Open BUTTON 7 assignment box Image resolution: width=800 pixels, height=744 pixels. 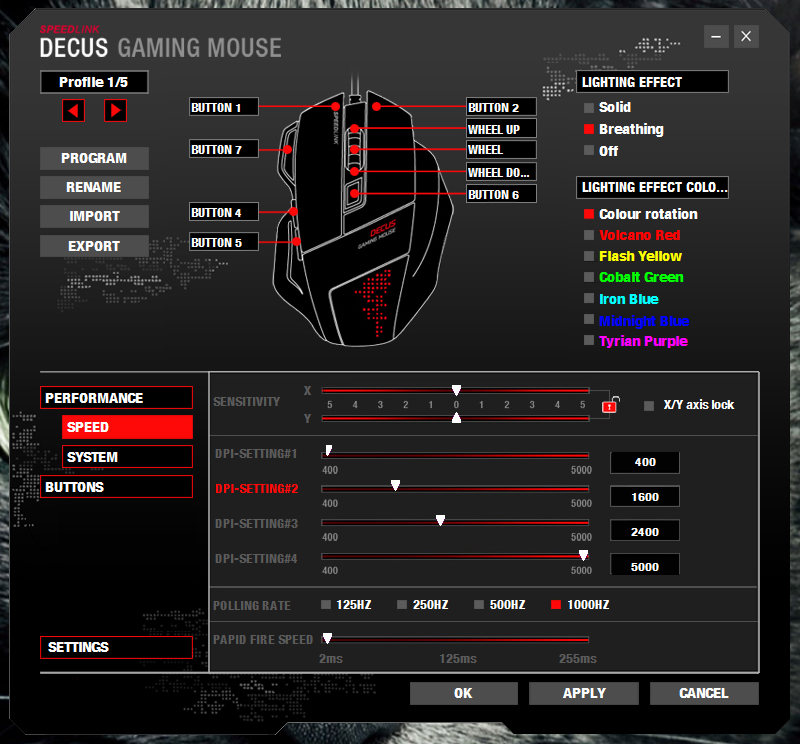(x=224, y=149)
